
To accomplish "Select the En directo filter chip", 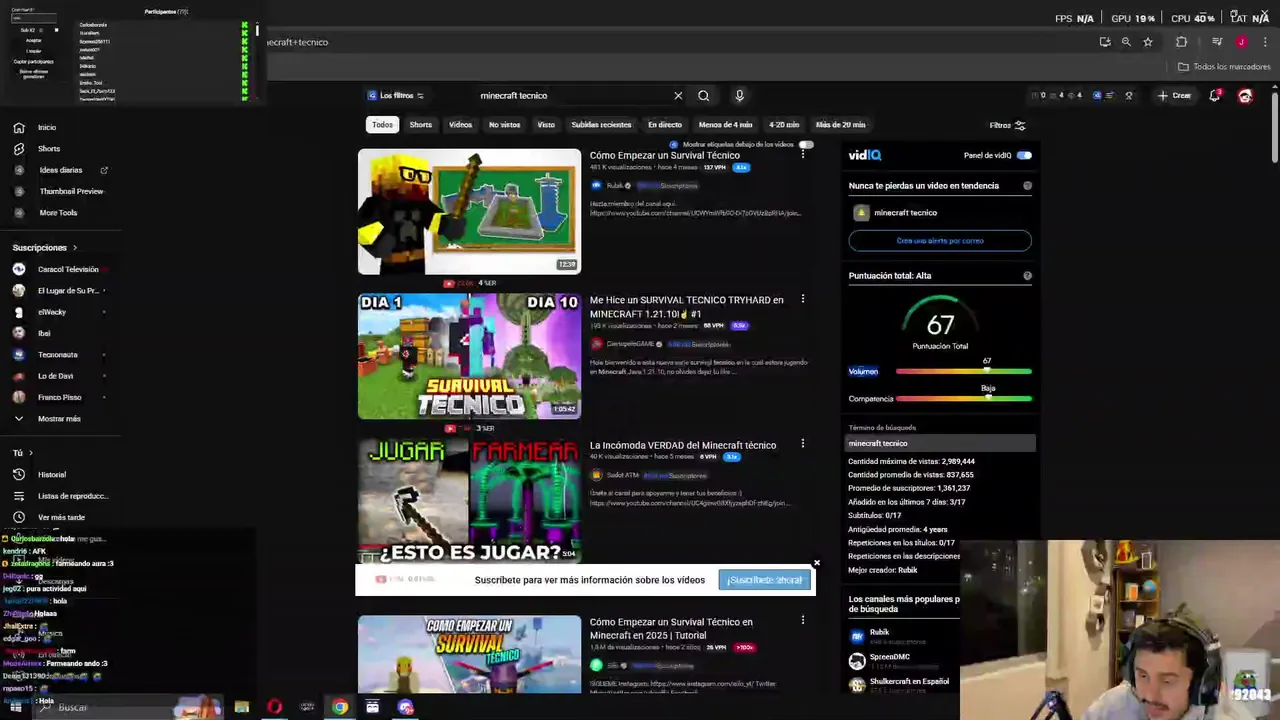I will (x=665, y=125).
